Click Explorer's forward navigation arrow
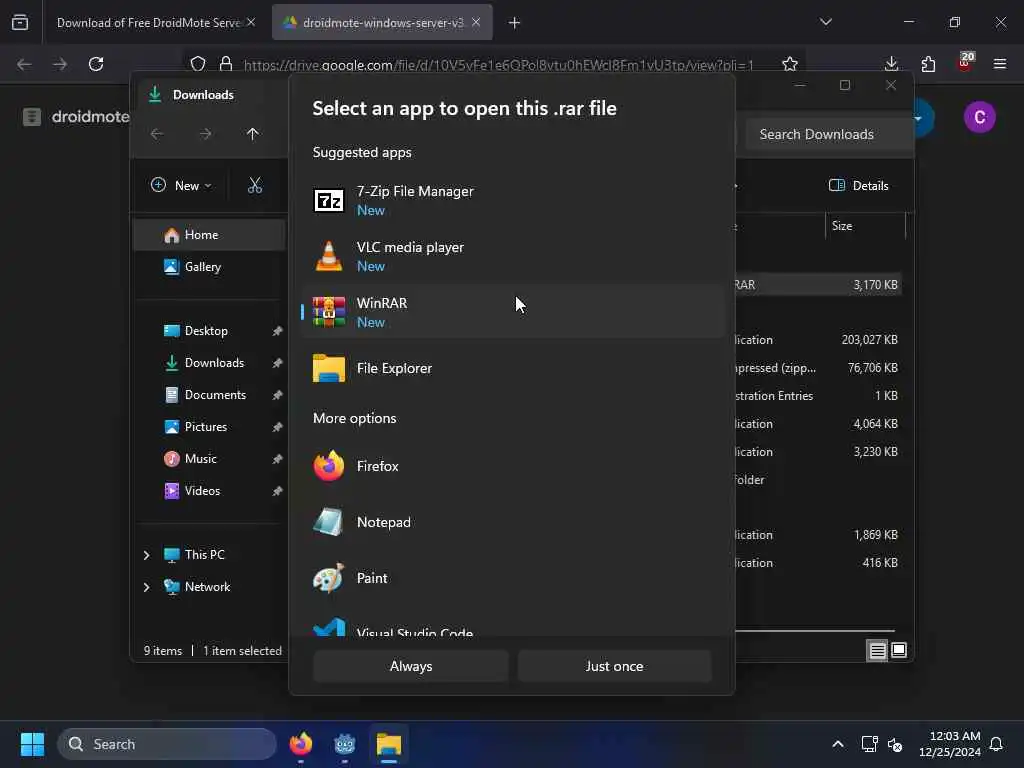Image resolution: width=1024 pixels, height=768 pixels. tap(205, 134)
